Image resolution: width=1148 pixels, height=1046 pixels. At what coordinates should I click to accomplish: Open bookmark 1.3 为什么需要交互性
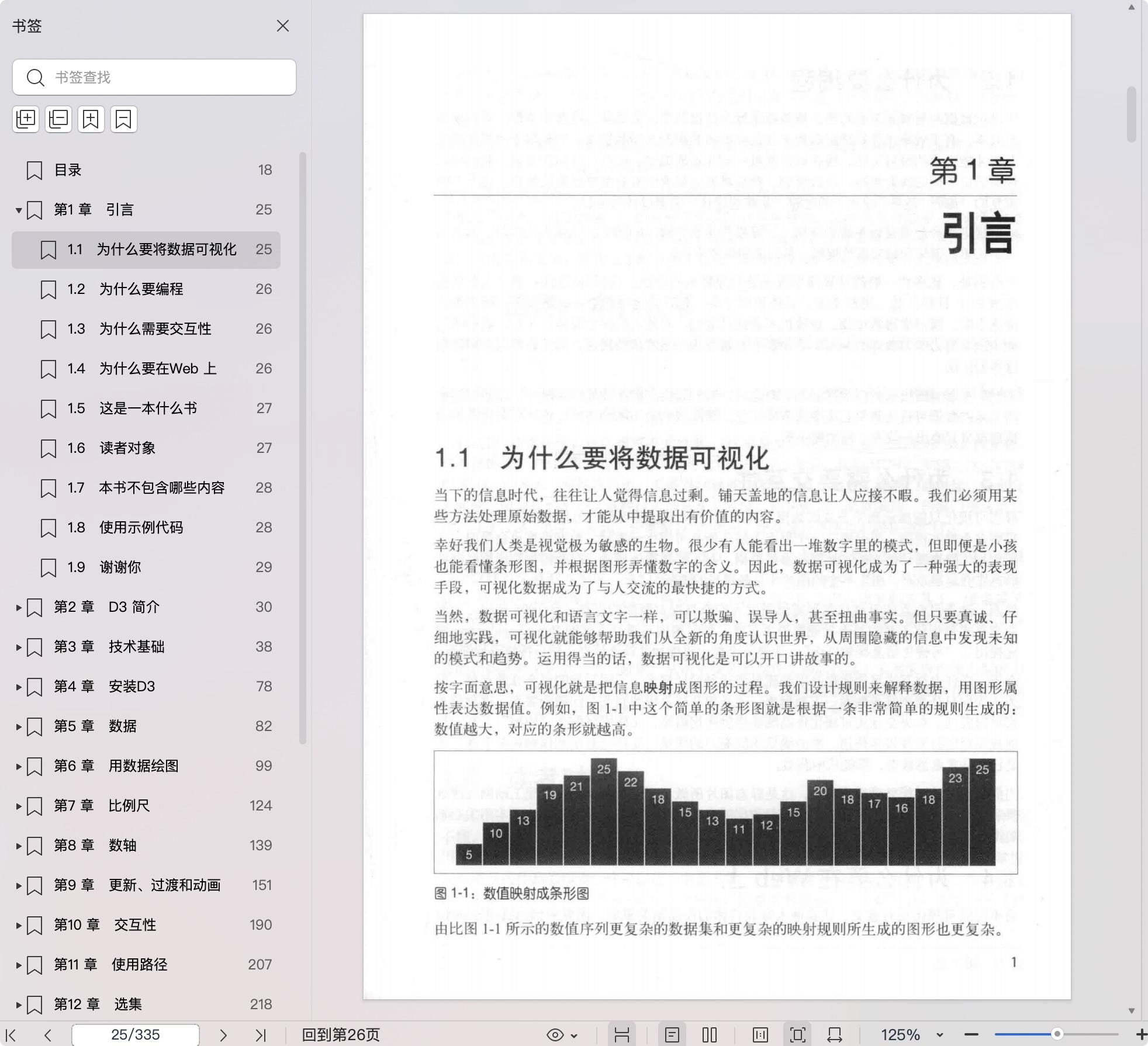coord(146,329)
